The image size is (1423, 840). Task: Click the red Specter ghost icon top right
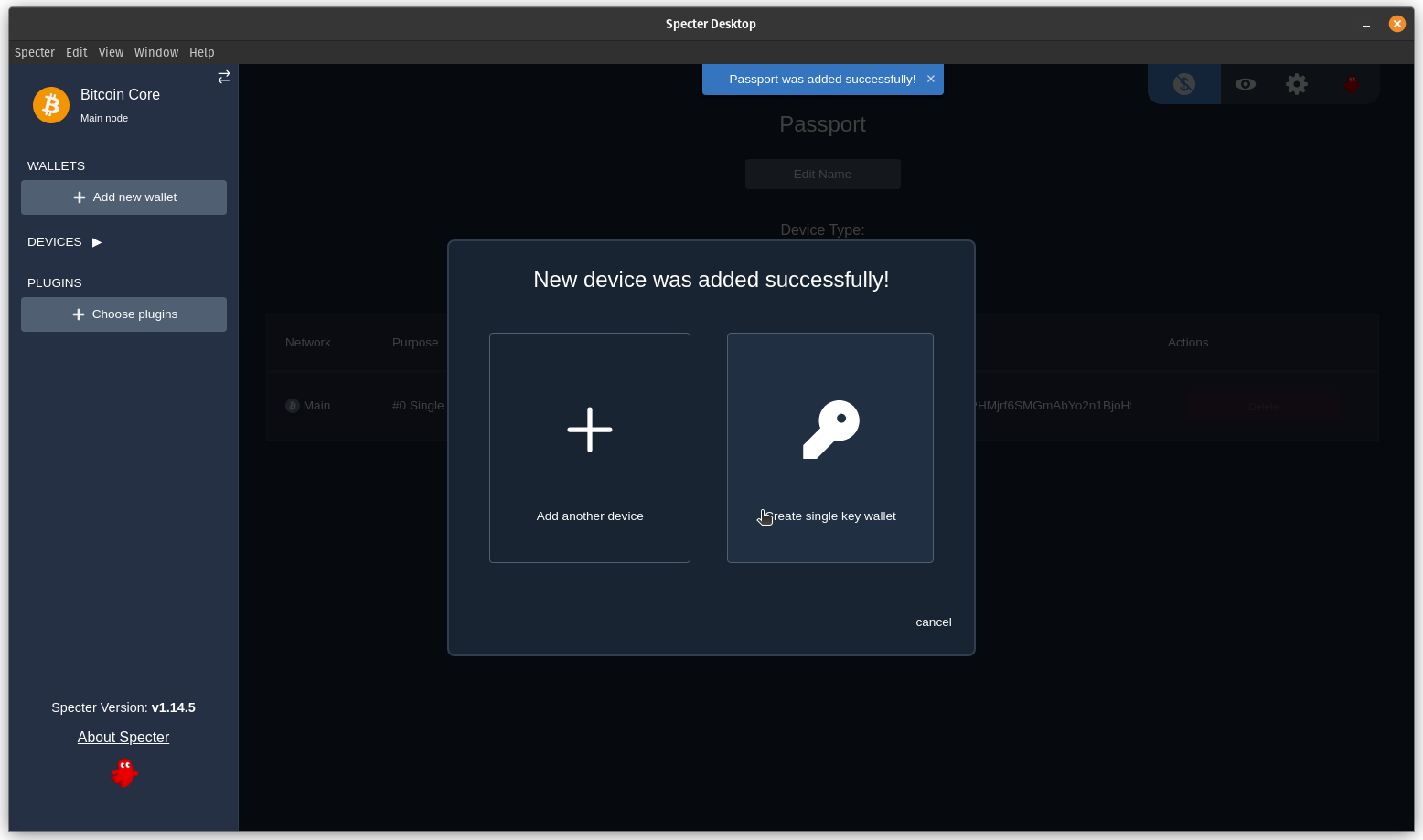point(1352,83)
